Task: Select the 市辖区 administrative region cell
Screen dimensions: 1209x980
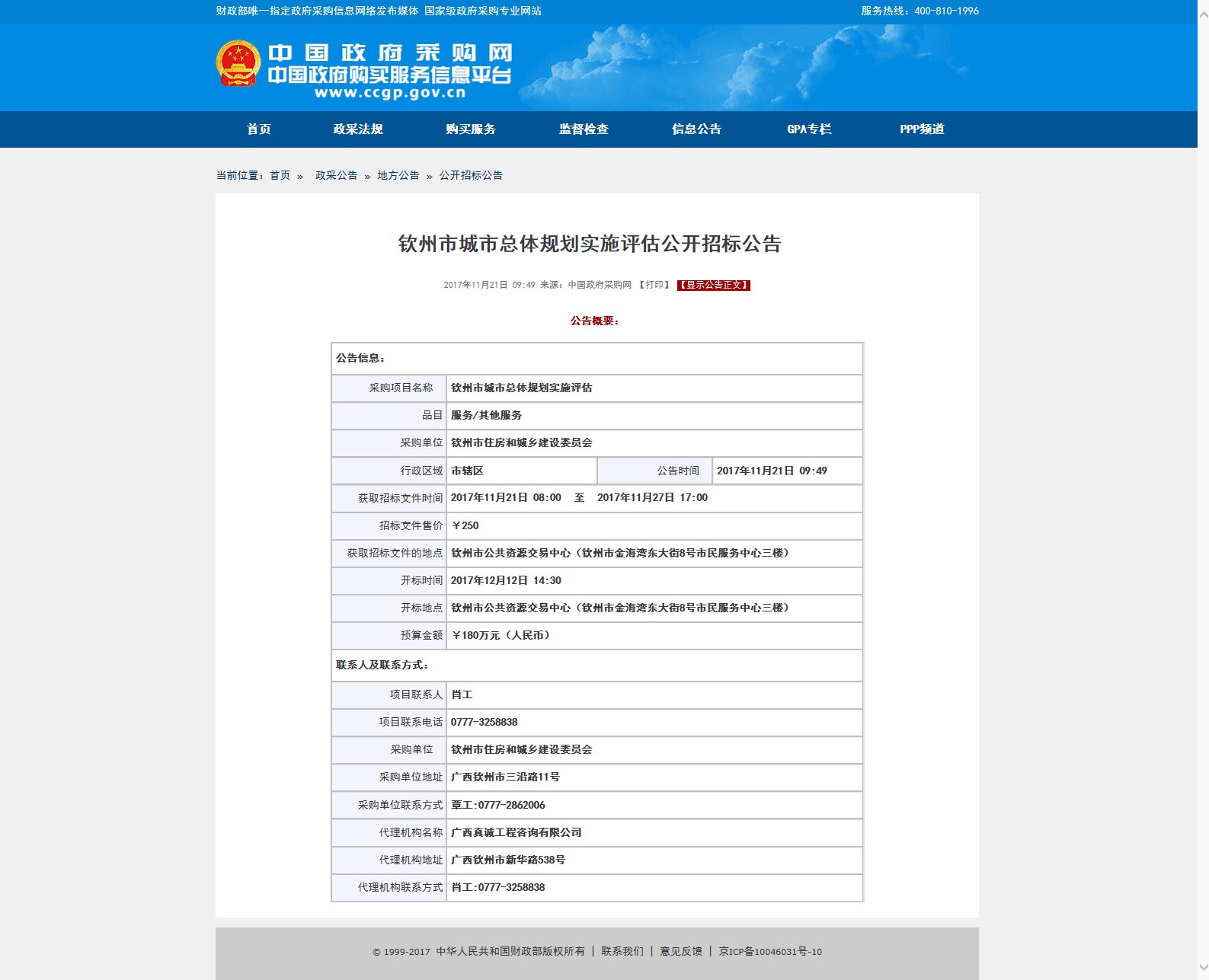Action: [x=521, y=471]
